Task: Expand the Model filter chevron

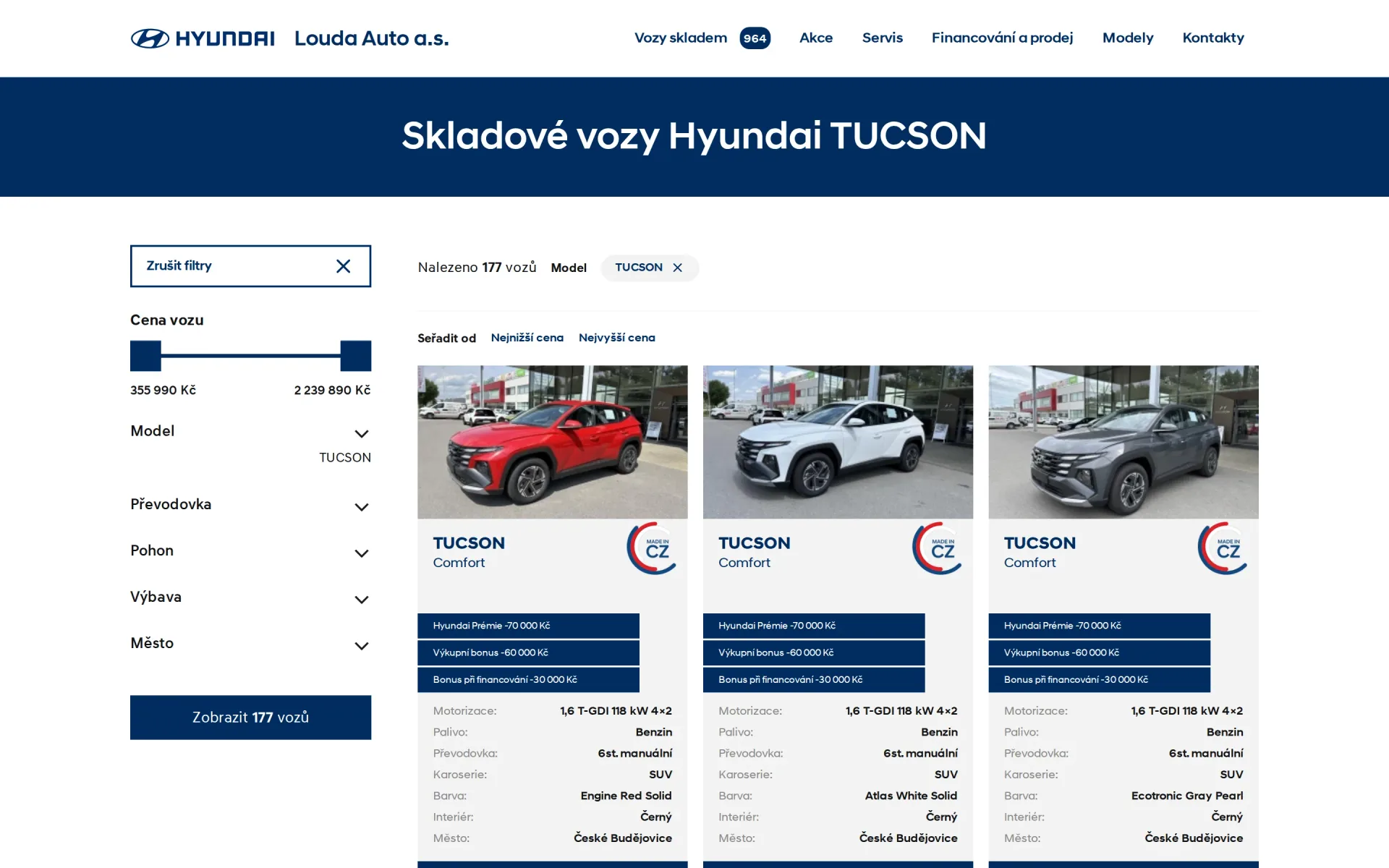Action: click(x=362, y=434)
